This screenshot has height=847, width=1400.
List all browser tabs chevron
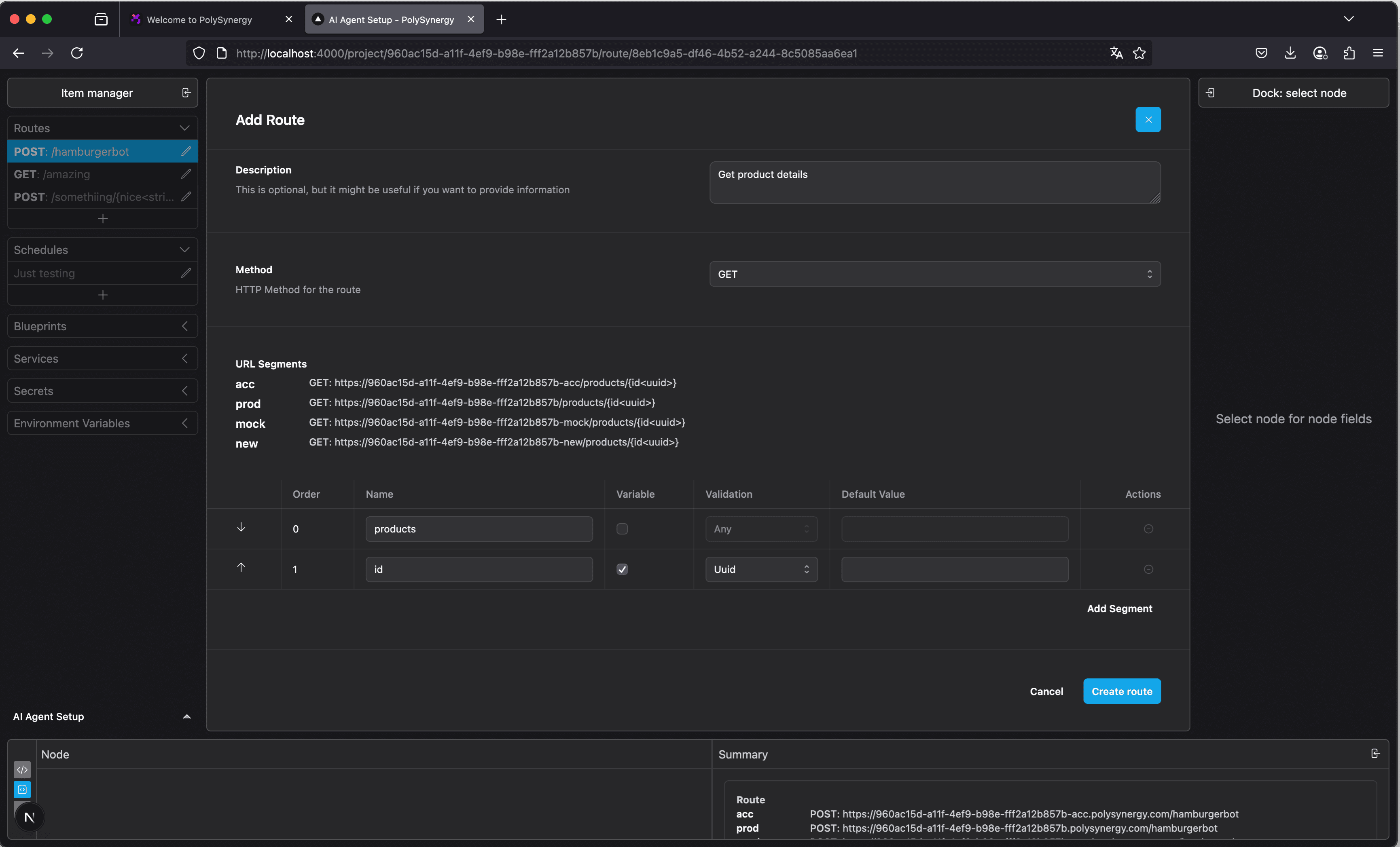coord(1348,19)
